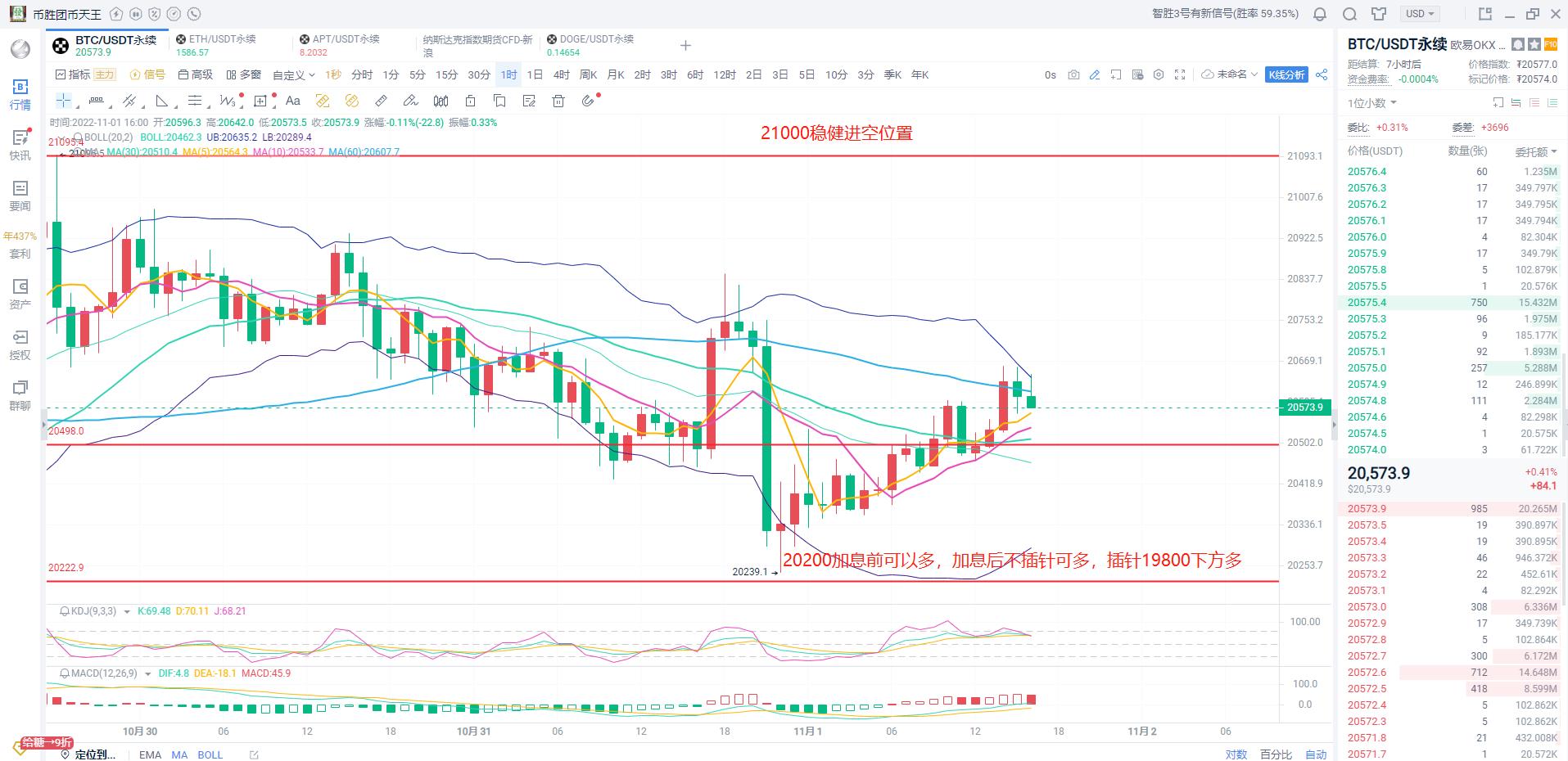Enter fullscreen chart mode
The width and height of the screenshot is (1568, 761).
click(x=1180, y=74)
